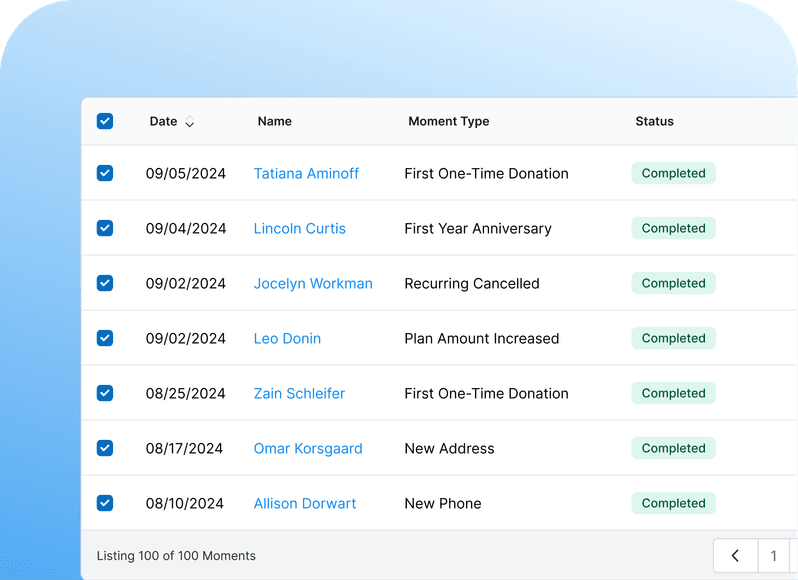Click the Moment Type column header
Viewport: 798px width, 580px height.
click(x=449, y=121)
